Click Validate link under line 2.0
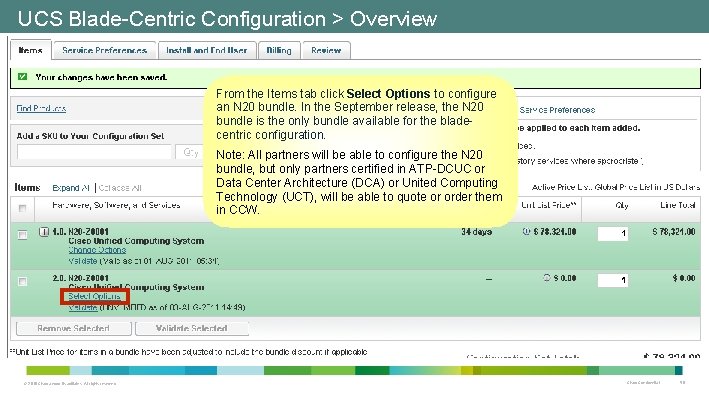 (x=83, y=308)
